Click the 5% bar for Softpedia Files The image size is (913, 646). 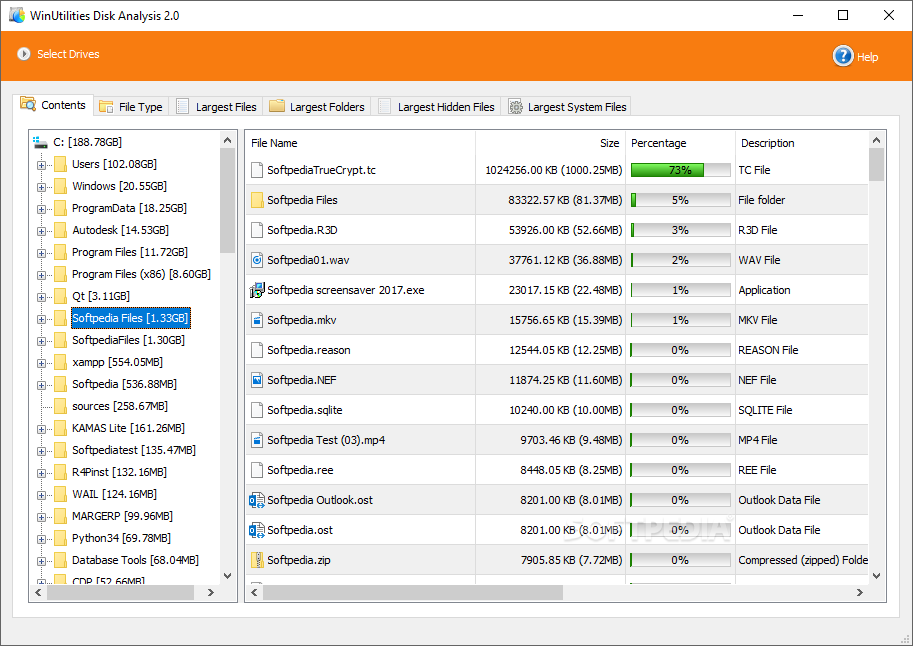681,200
